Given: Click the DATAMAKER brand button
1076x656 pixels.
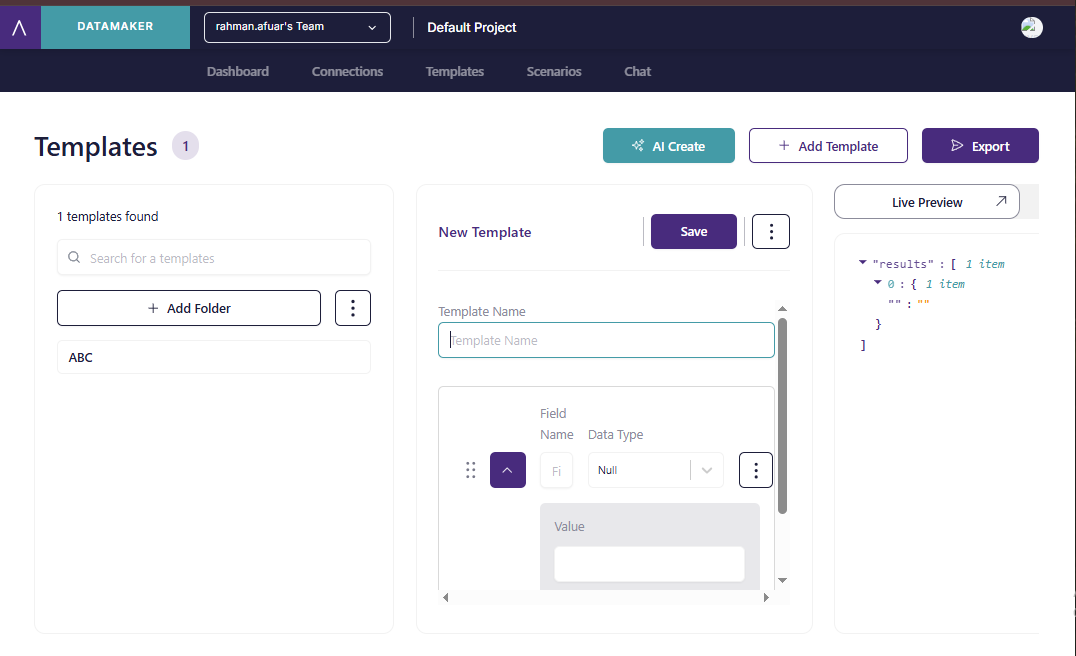Looking at the screenshot, I should (115, 27).
